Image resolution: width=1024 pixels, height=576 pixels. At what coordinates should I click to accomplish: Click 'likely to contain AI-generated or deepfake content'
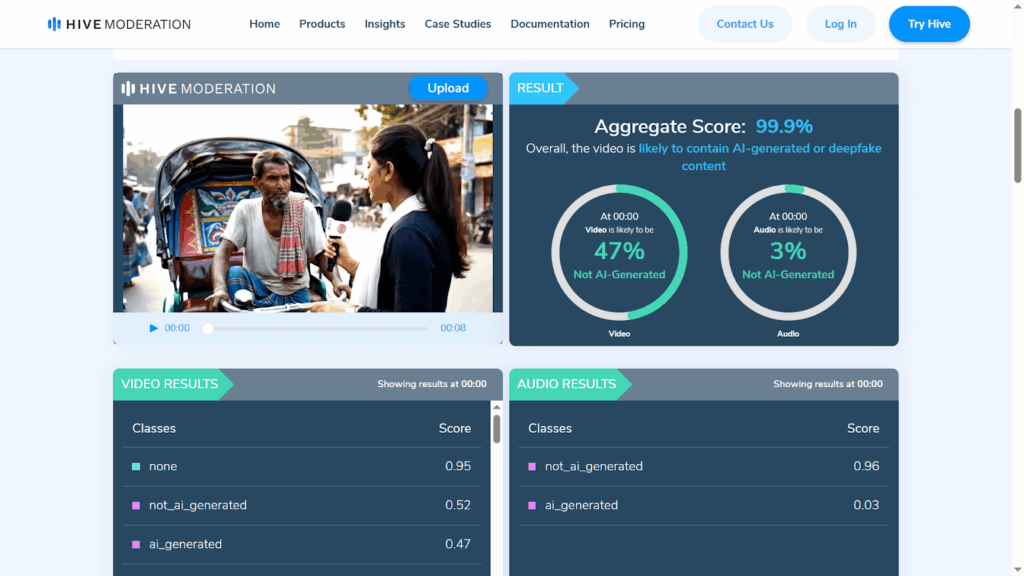pyautogui.click(x=760, y=157)
